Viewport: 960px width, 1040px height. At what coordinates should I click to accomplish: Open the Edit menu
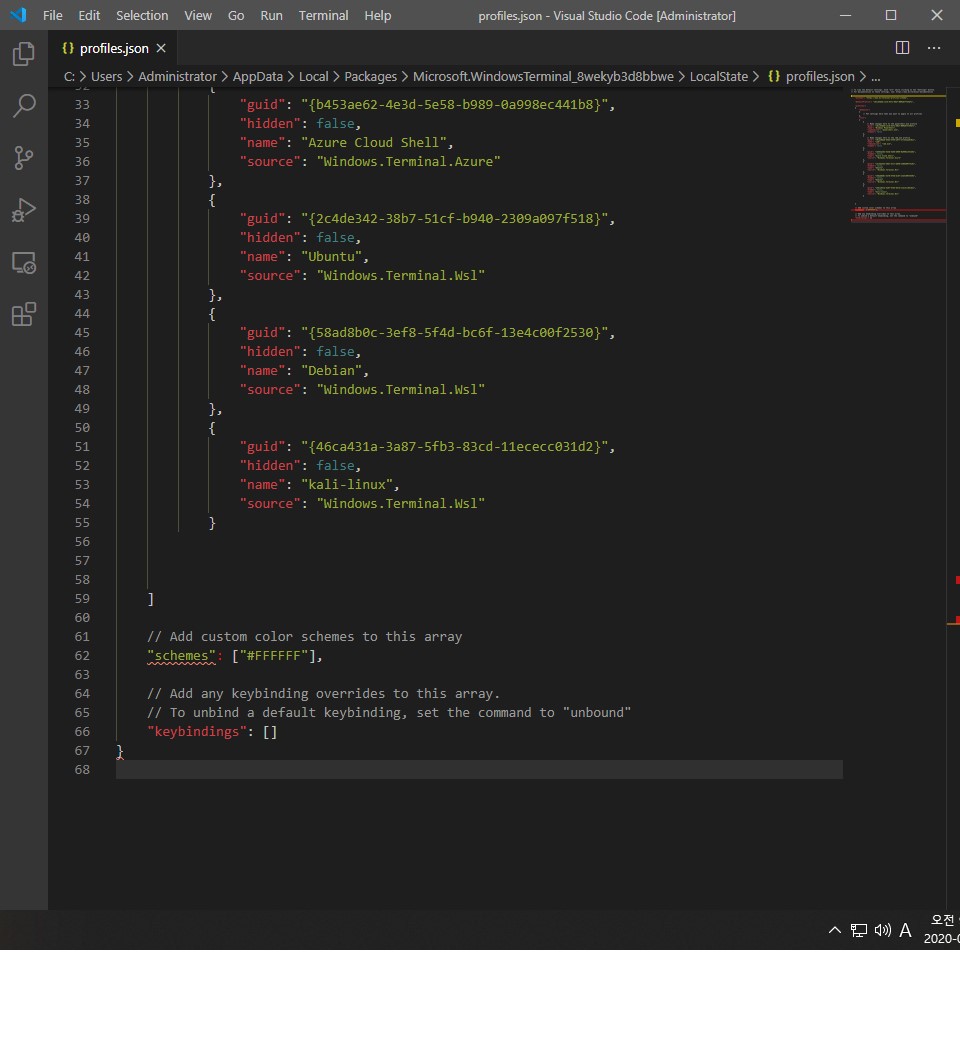click(89, 15)
